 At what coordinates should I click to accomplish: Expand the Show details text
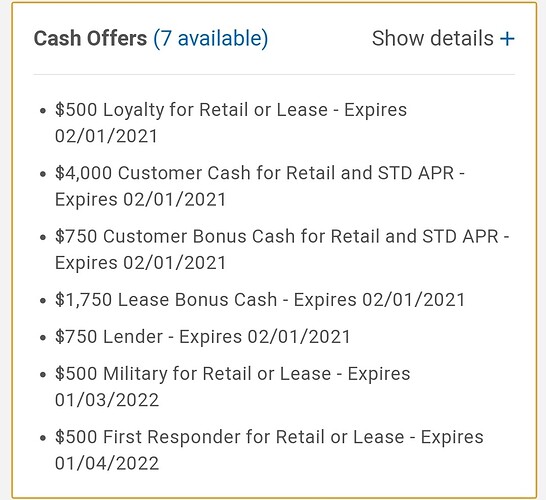[432, 38]
